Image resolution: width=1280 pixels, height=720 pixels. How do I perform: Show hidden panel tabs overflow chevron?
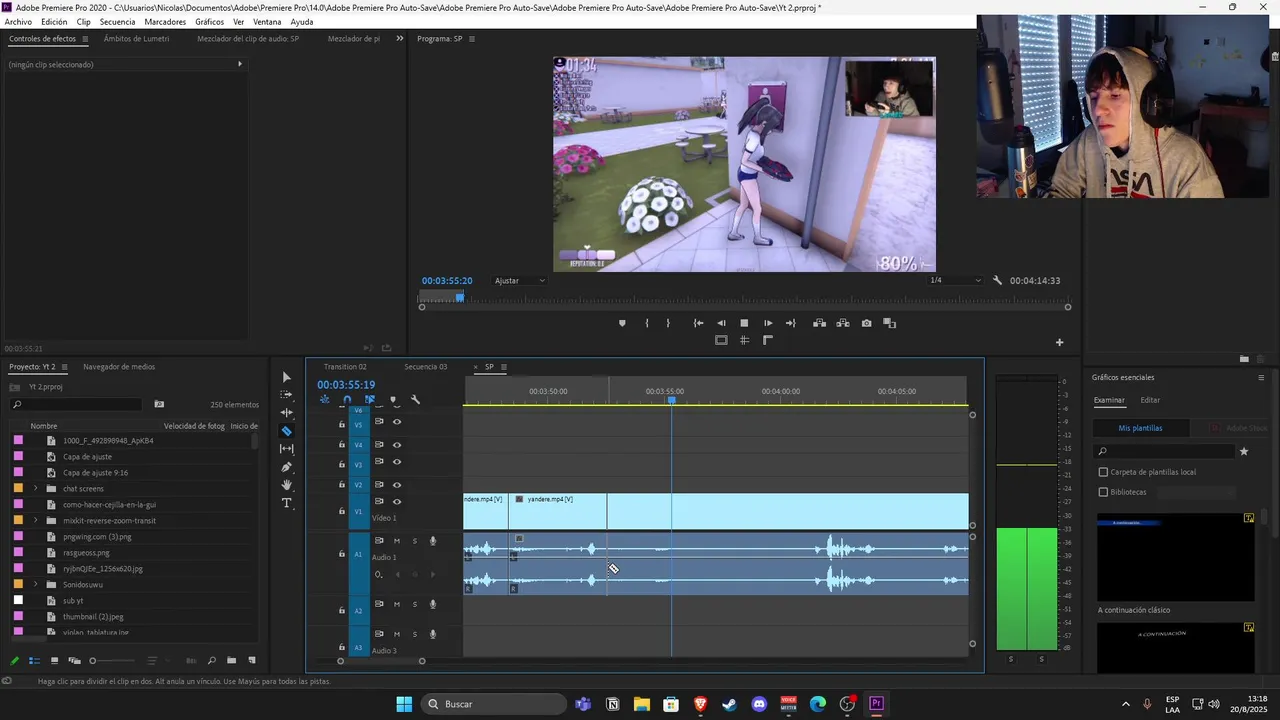[x=399, y=39]
